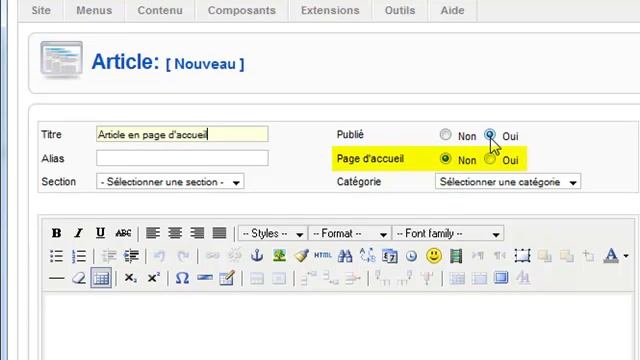Viewport: 640px width, 360px height.
Task: Insert new layer with dashed square icon
Action: (x=522, y=256)
